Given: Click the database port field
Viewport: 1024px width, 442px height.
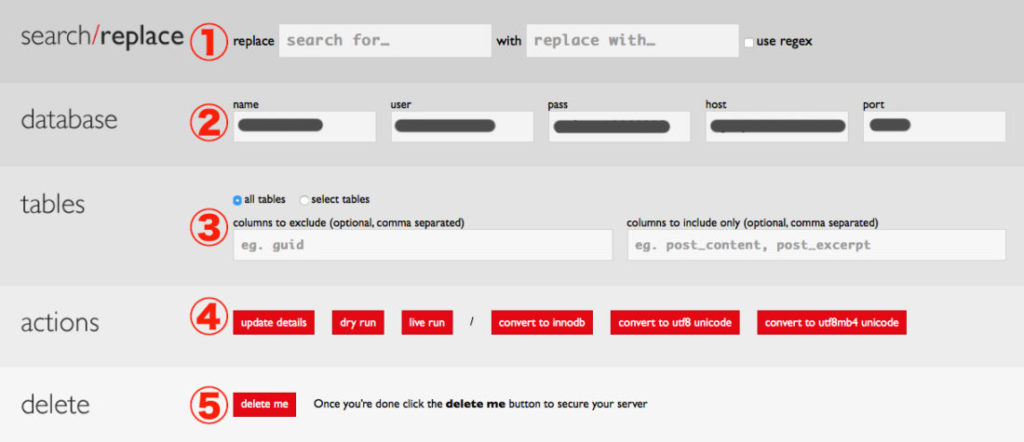Looking at the screenshot, I should pyautogui.click(x=934, y=126).
